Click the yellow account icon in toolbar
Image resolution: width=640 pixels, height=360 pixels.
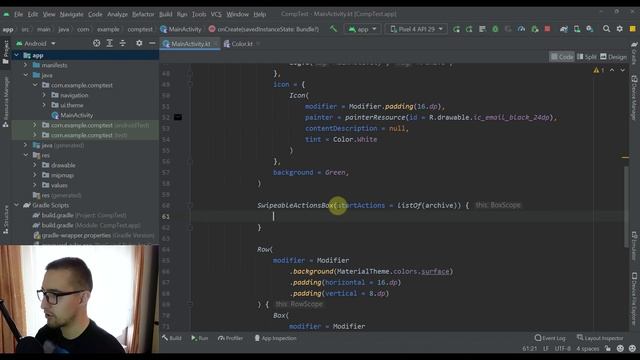pos(633,29)
